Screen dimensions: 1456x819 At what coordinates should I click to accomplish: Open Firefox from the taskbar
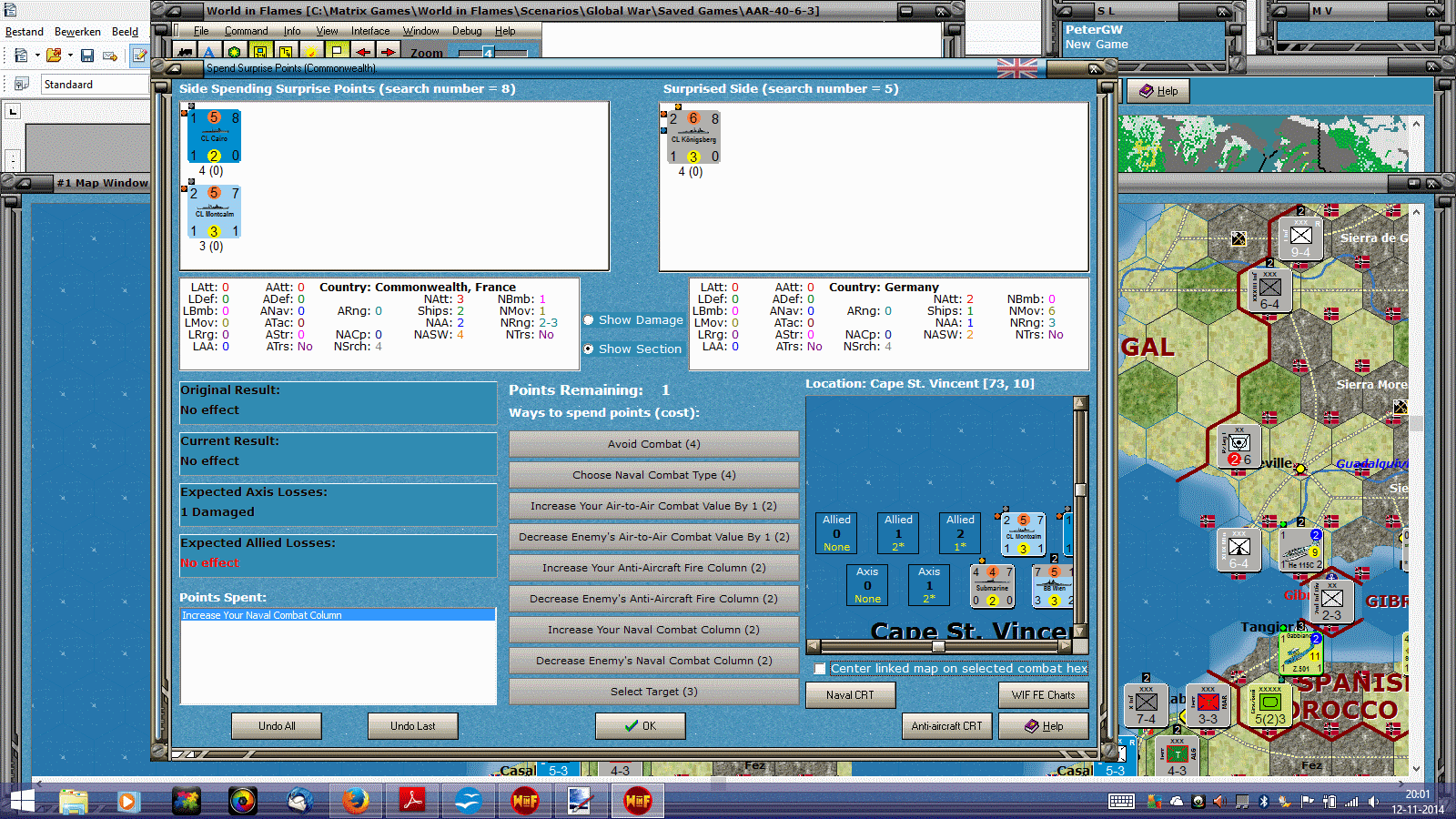[x=356, y=801]
